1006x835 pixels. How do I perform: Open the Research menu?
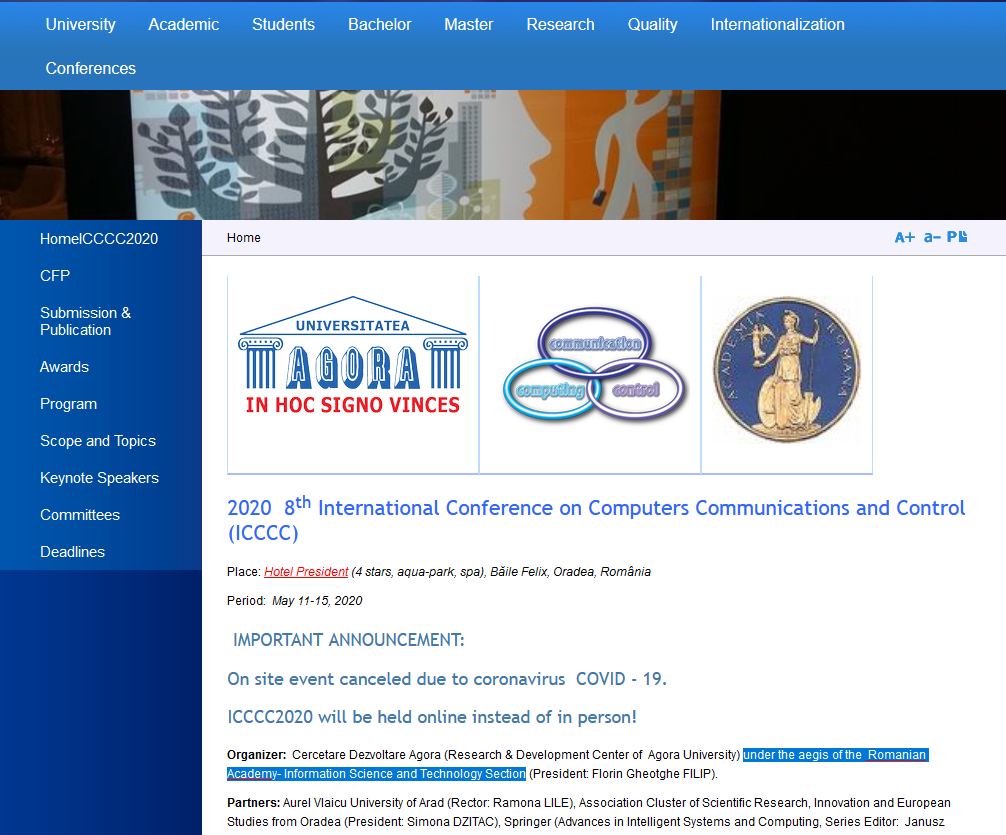point(560,24)
